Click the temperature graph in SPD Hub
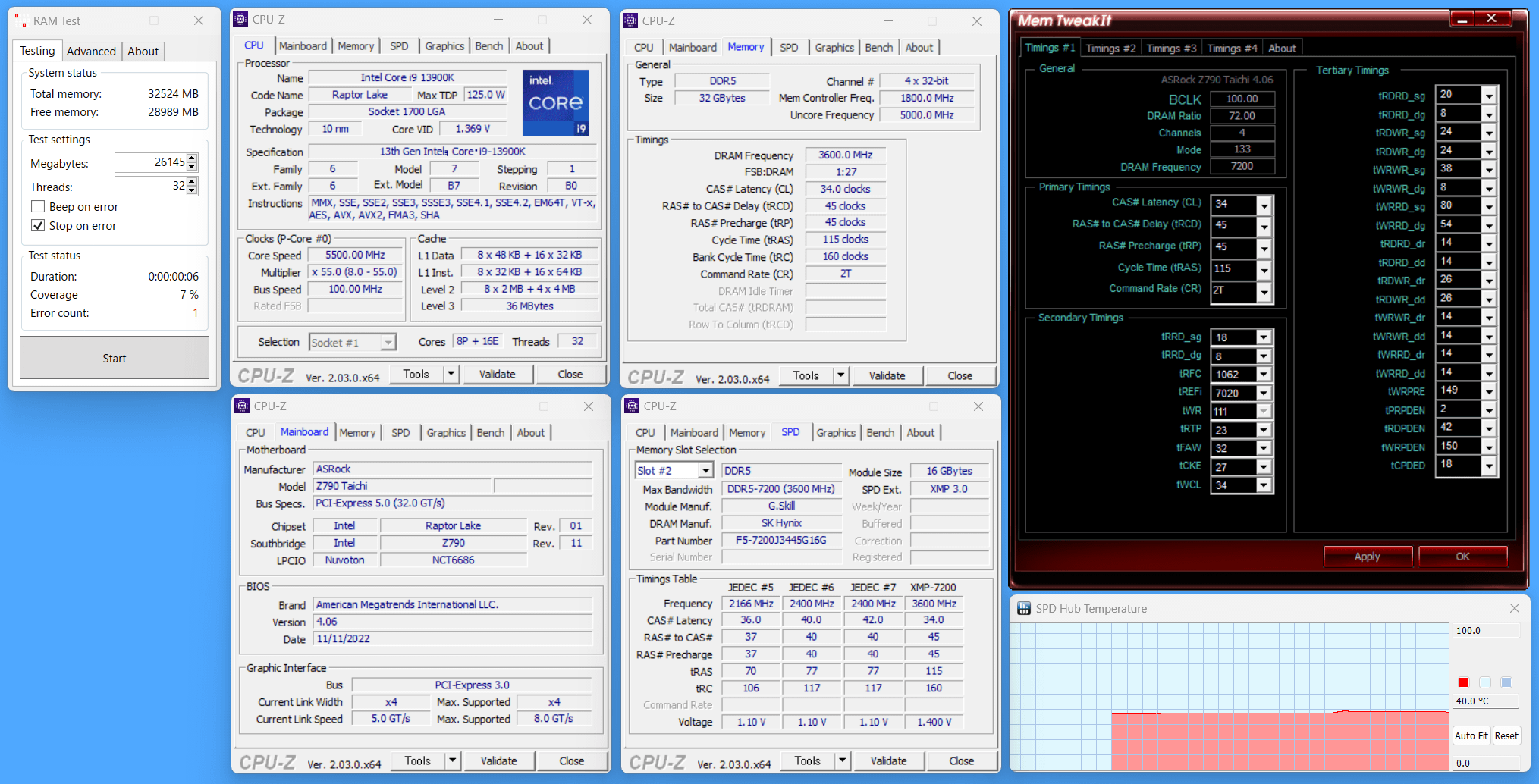Screen dimensions: 1539x784 click(1229, 697)
